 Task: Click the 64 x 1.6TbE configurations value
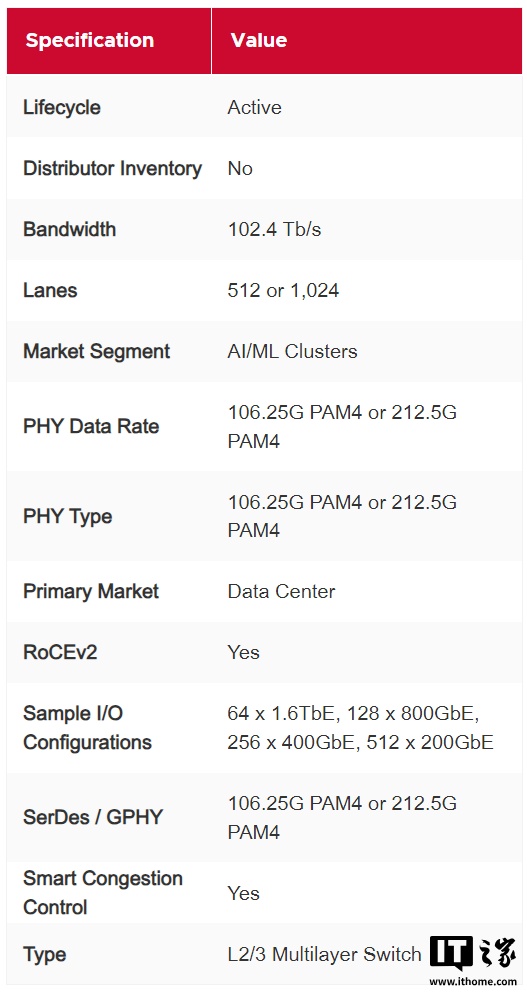[x=360, y=728]
